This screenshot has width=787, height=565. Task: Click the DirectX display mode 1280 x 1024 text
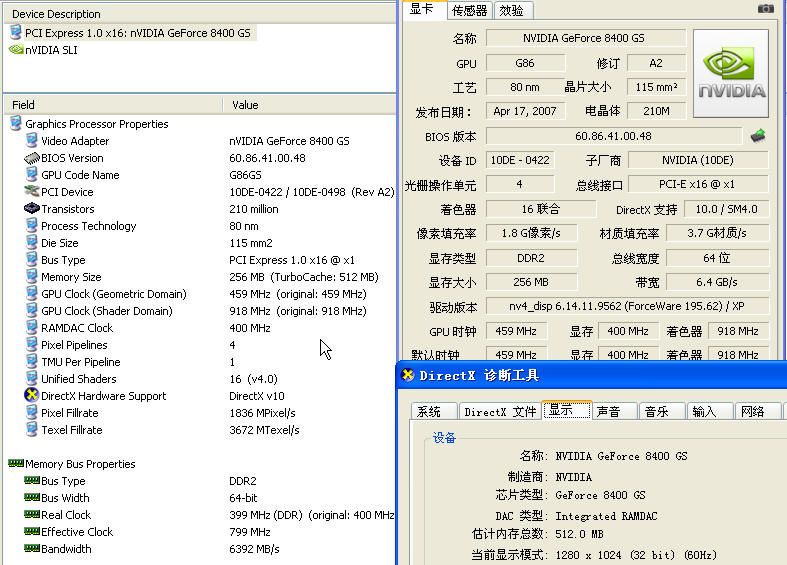635,554
